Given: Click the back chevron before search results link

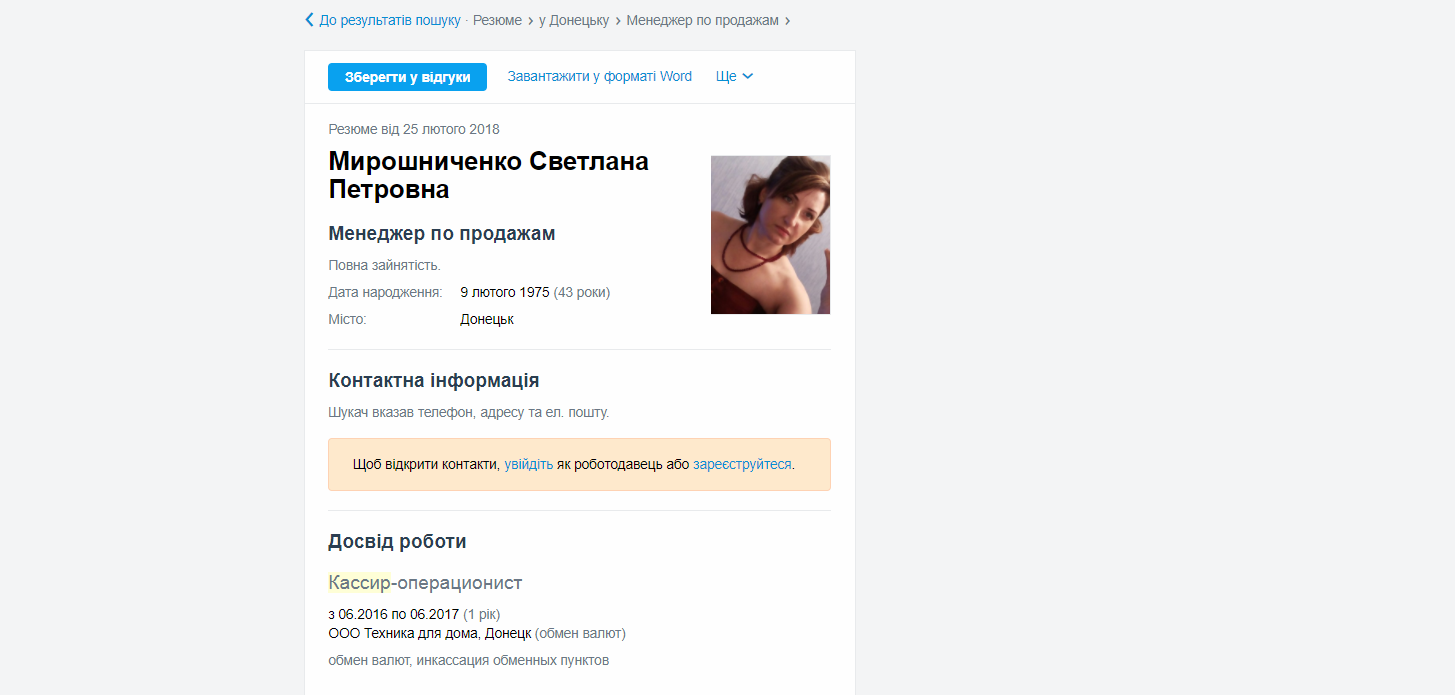Looking at the screenshot, I should (x=310, y=20).
